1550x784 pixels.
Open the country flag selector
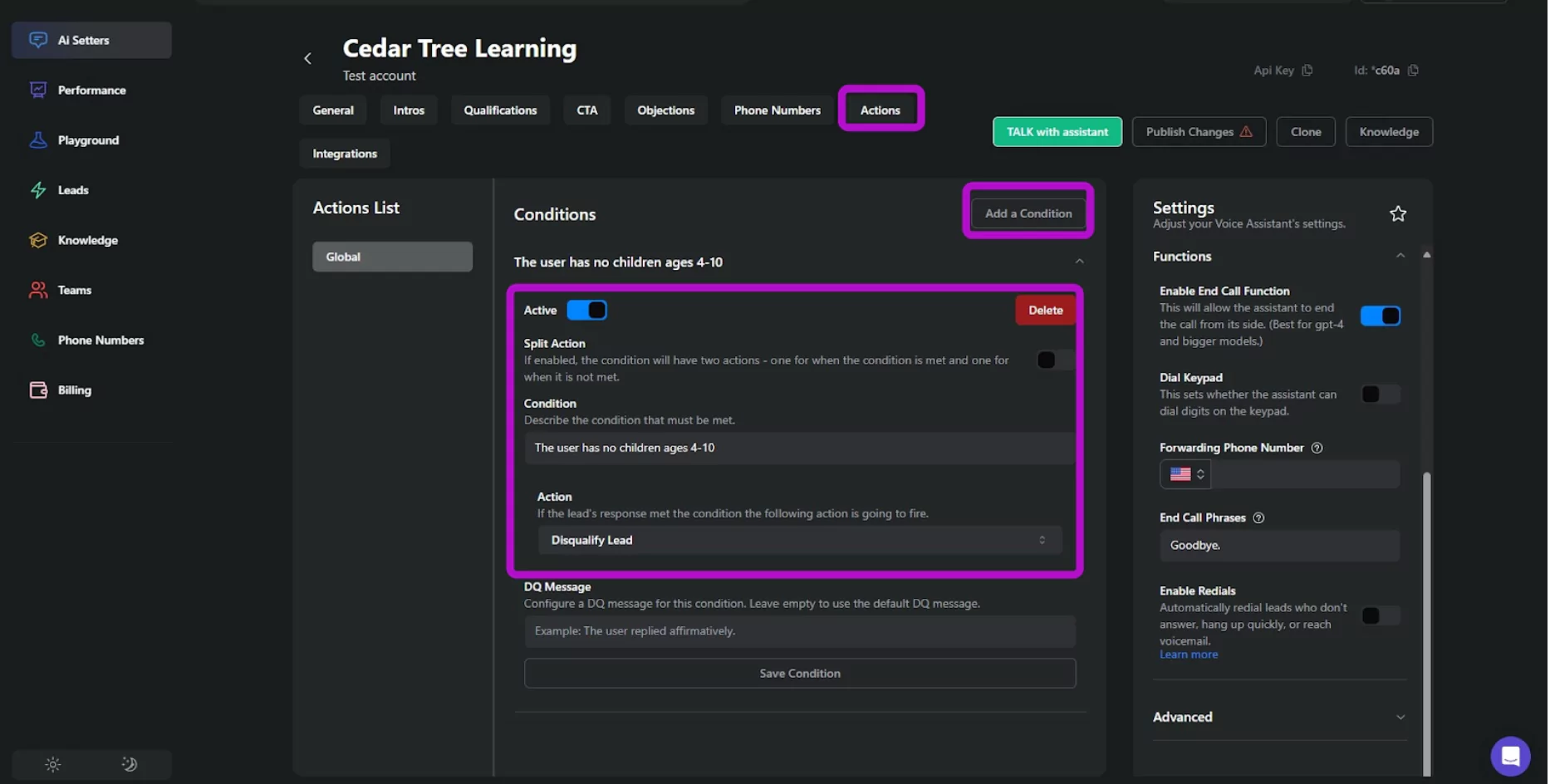tap(1185, 474)
